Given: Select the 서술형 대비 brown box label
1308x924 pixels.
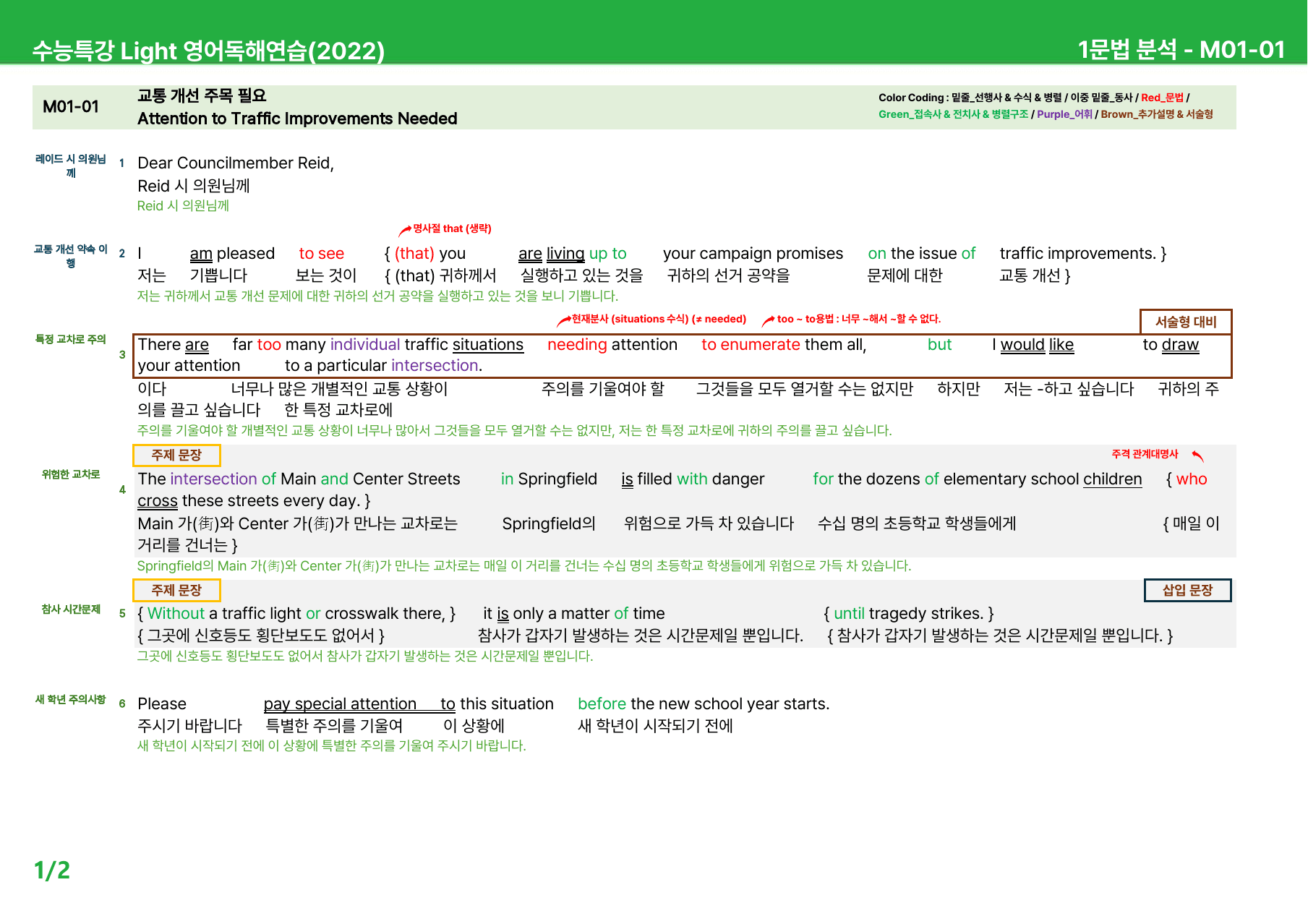Looking at the screenshot, I should tap(1186, 322).
